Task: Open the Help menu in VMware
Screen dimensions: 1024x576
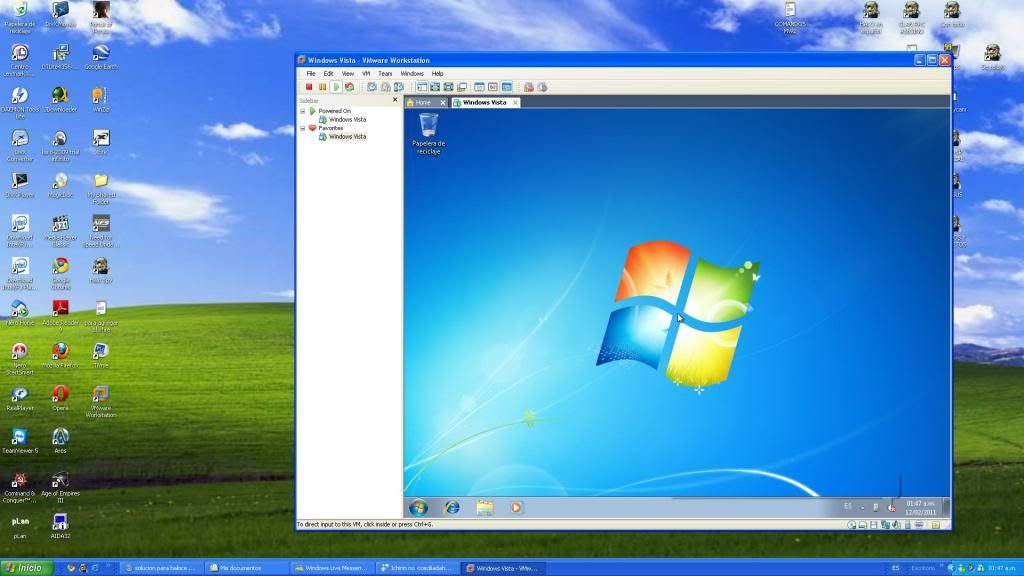Action: [x=438, y=74]
